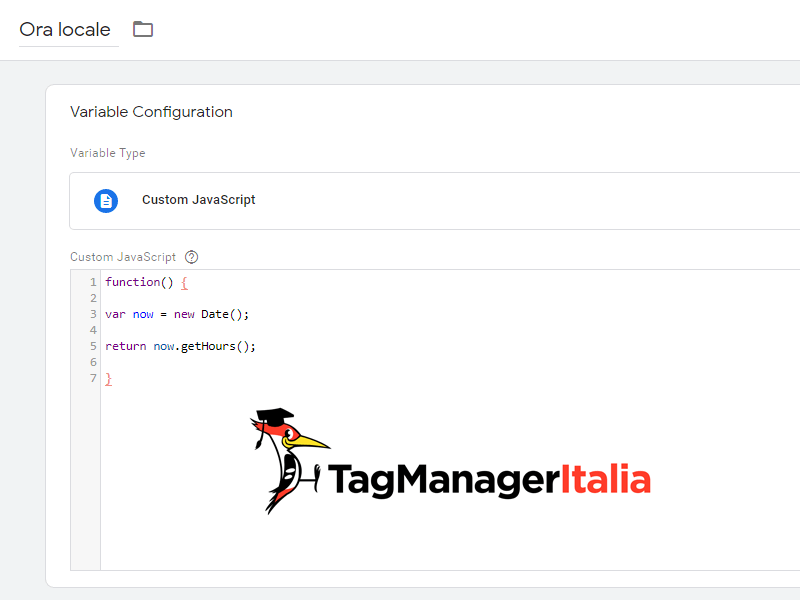Click the blue Custom JavaScript type icon
This screenshot has width=800, height=600.
[x=106, y=201]
